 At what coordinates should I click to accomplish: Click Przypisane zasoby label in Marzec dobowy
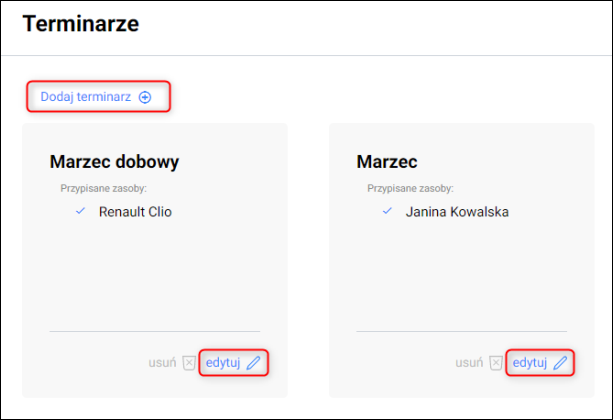point(103,188)
